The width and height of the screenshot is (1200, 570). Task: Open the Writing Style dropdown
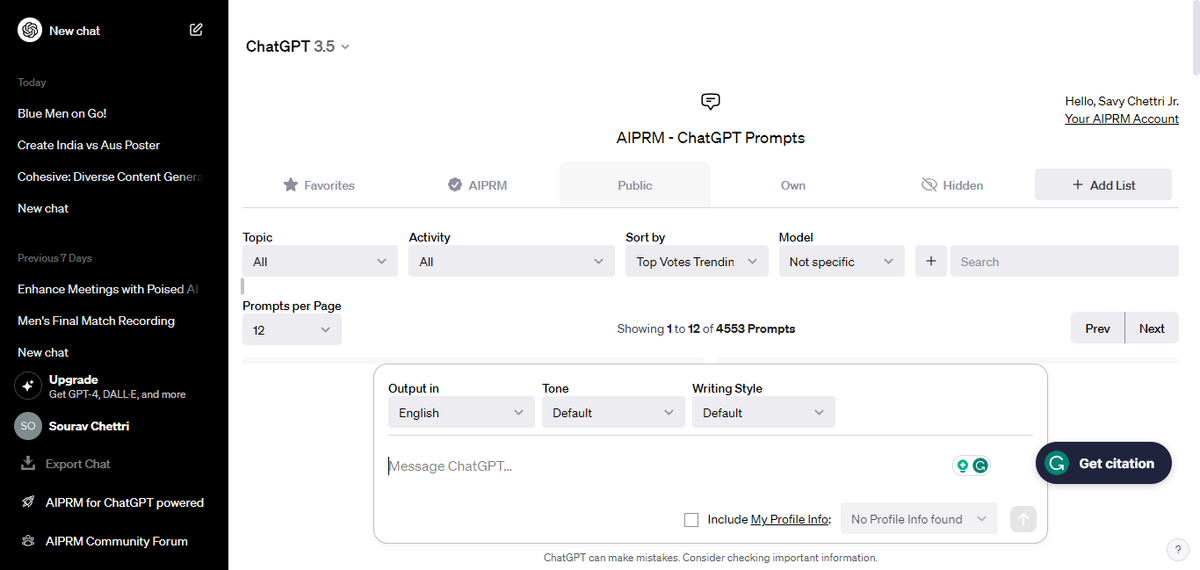(763, 412)
